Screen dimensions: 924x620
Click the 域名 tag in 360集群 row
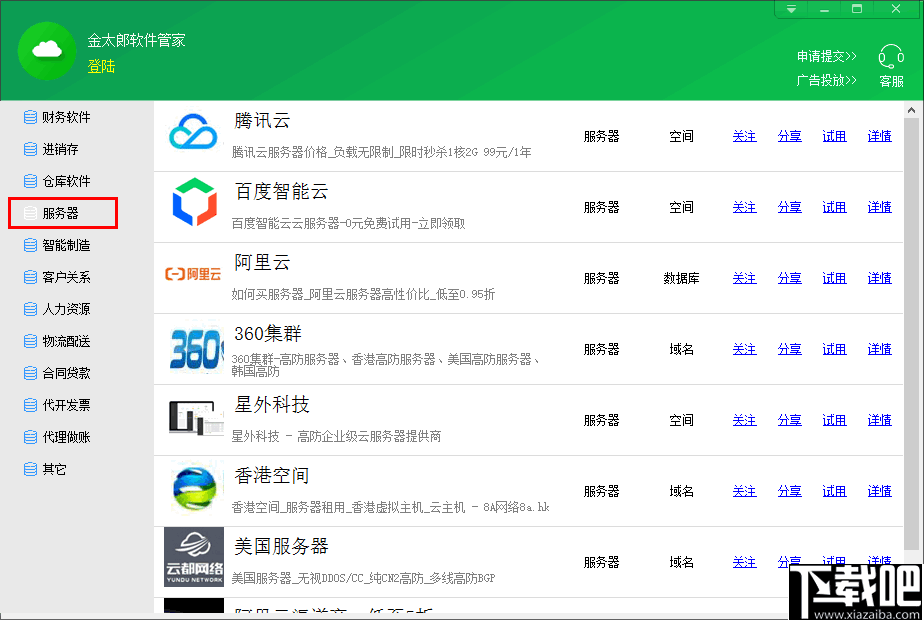(x=681, y=349)
